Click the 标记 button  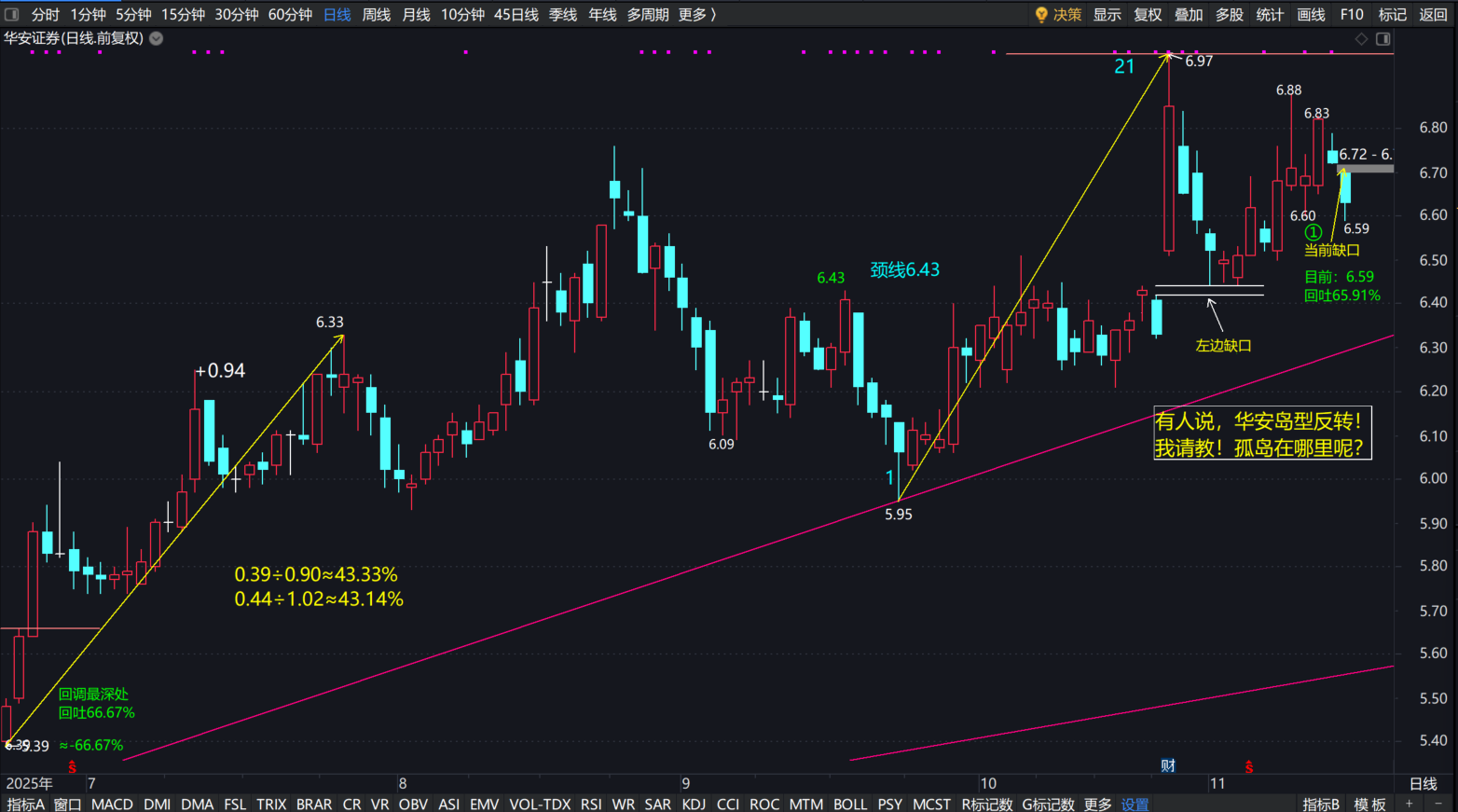click(x=1393, y=14)
